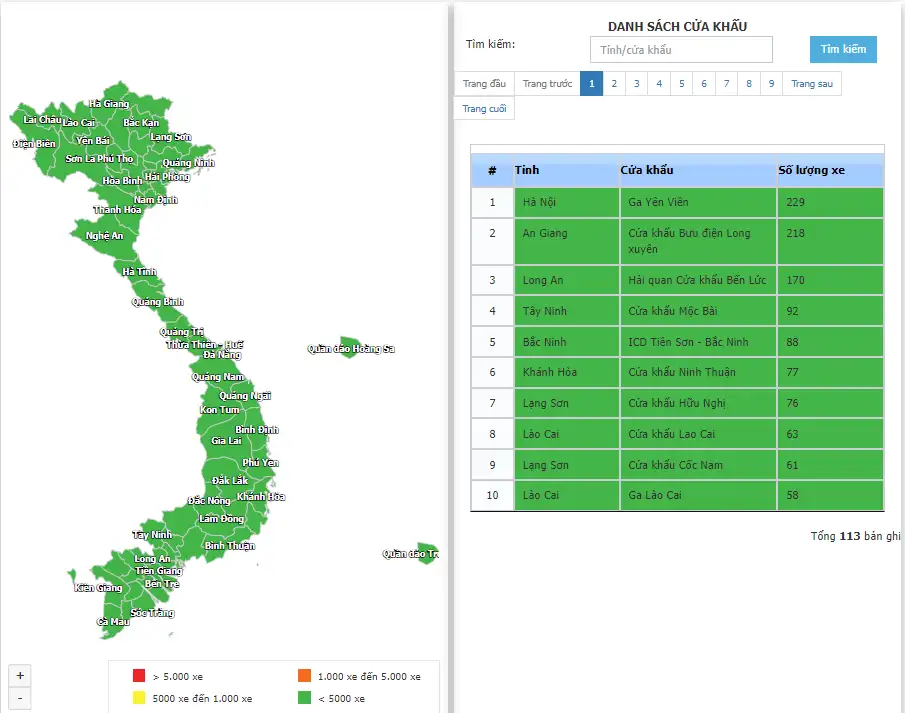The image size is (905, 713).
Task: Click Lạng Sơn province on the map
Action: point(171,137)
